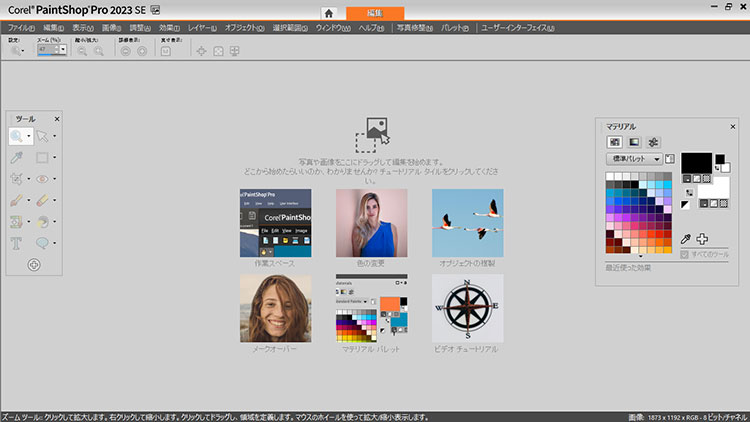Viewport: 750px width, 422px height.
Task: Select the Text tool
Action: coord(17,243)
